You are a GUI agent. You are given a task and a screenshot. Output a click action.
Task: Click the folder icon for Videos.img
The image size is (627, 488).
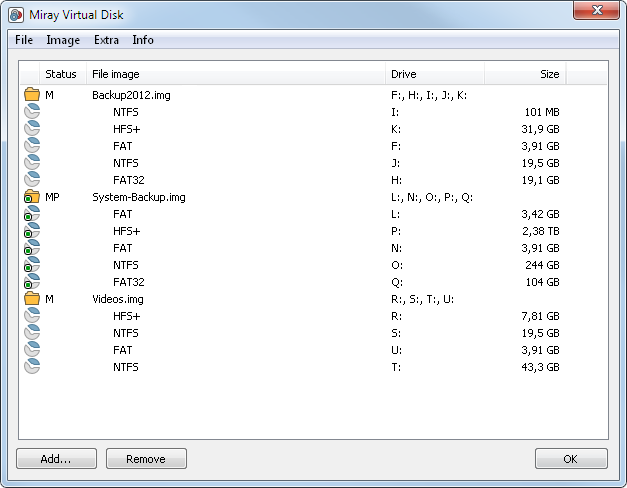[x=32, y=299]
